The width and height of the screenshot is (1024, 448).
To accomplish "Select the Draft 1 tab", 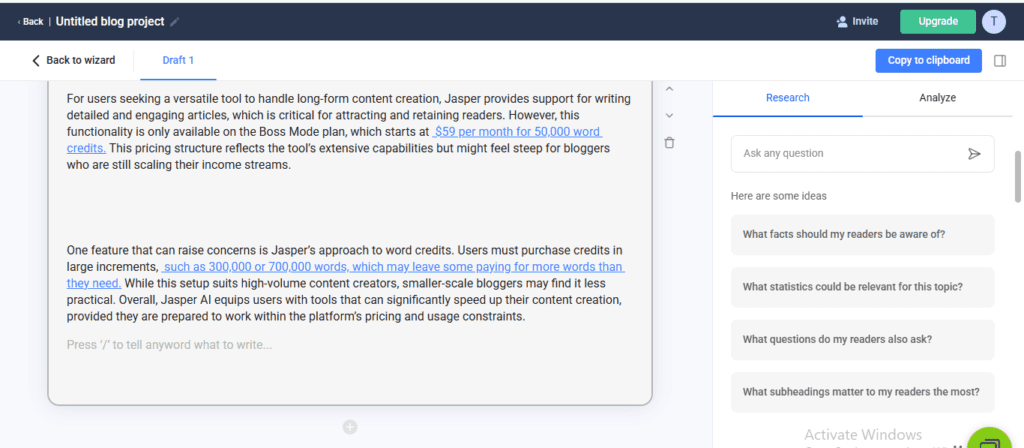I will [178, 60].
